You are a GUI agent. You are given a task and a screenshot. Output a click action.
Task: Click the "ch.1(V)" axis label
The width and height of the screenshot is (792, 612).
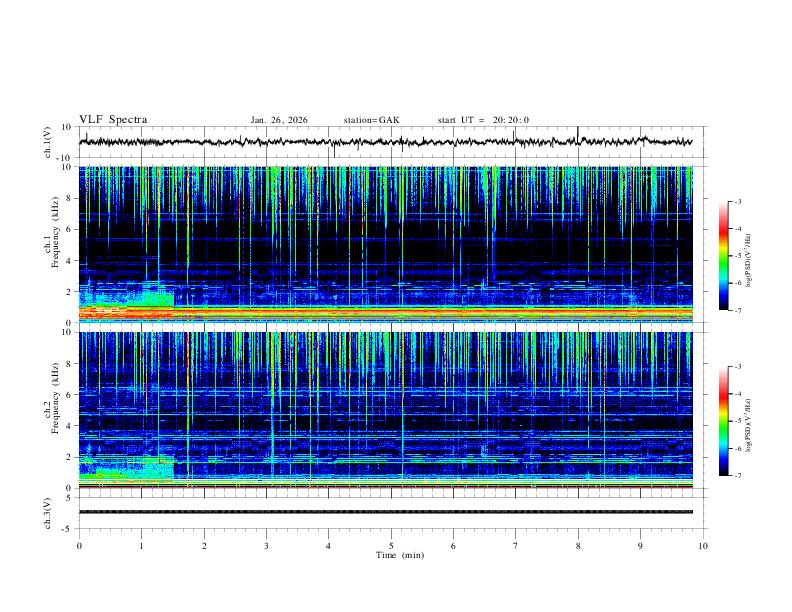point(48,142)
